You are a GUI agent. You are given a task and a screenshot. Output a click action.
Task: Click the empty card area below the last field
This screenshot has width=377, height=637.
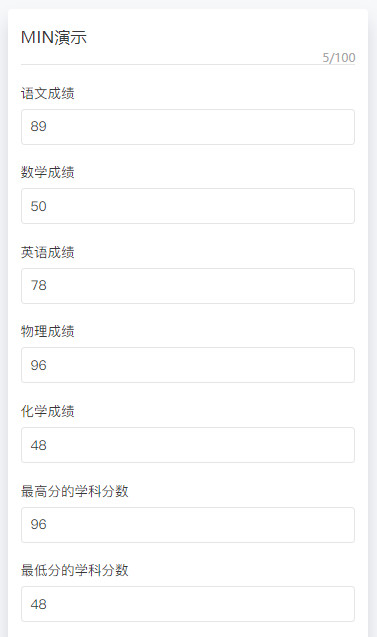click(188, 630)
